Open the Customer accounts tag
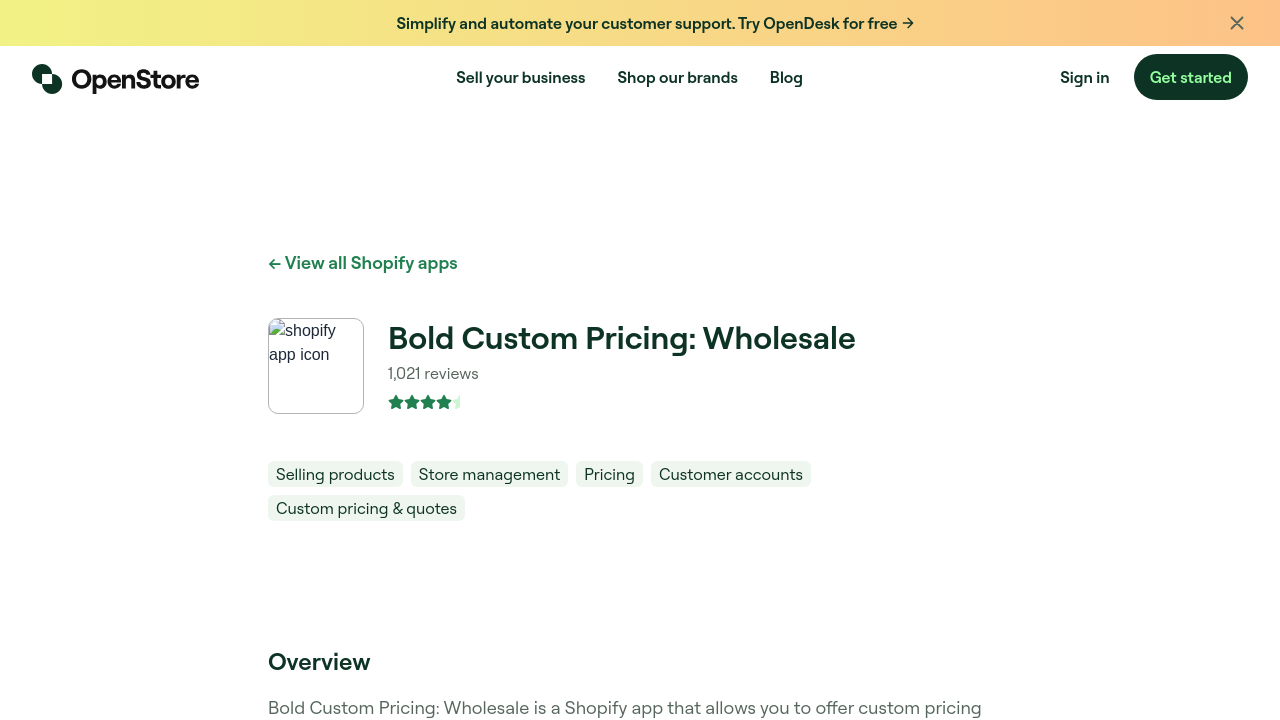The height and width of the screenshot is (720, 1280). [730, 474]
